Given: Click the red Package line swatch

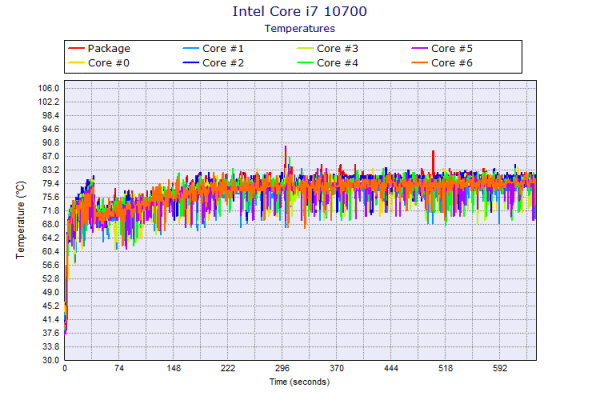Looking at the screenshot, I should click(x=76, y=48).
